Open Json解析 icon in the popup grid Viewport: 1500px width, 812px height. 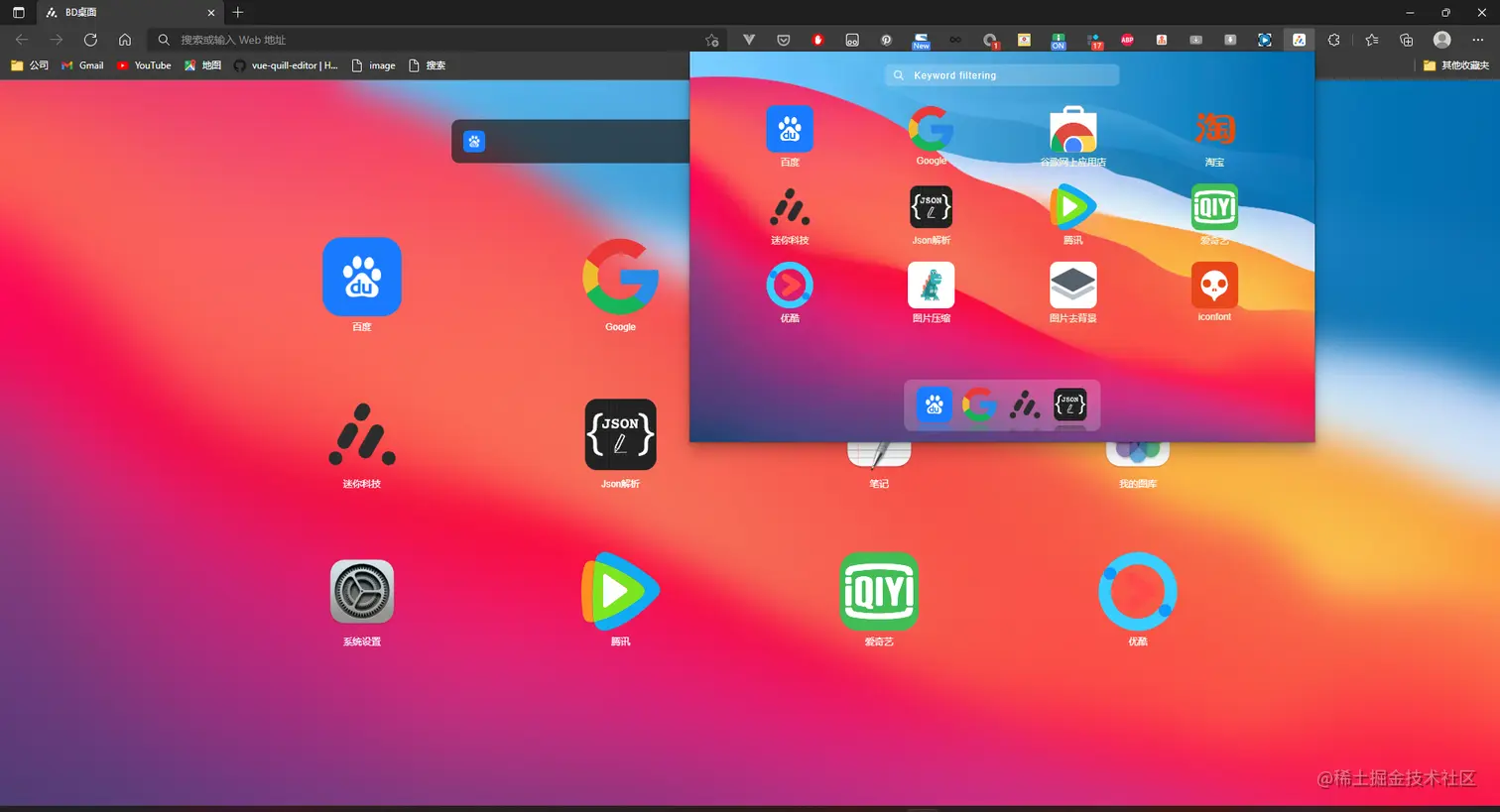[x=931, y=207]
